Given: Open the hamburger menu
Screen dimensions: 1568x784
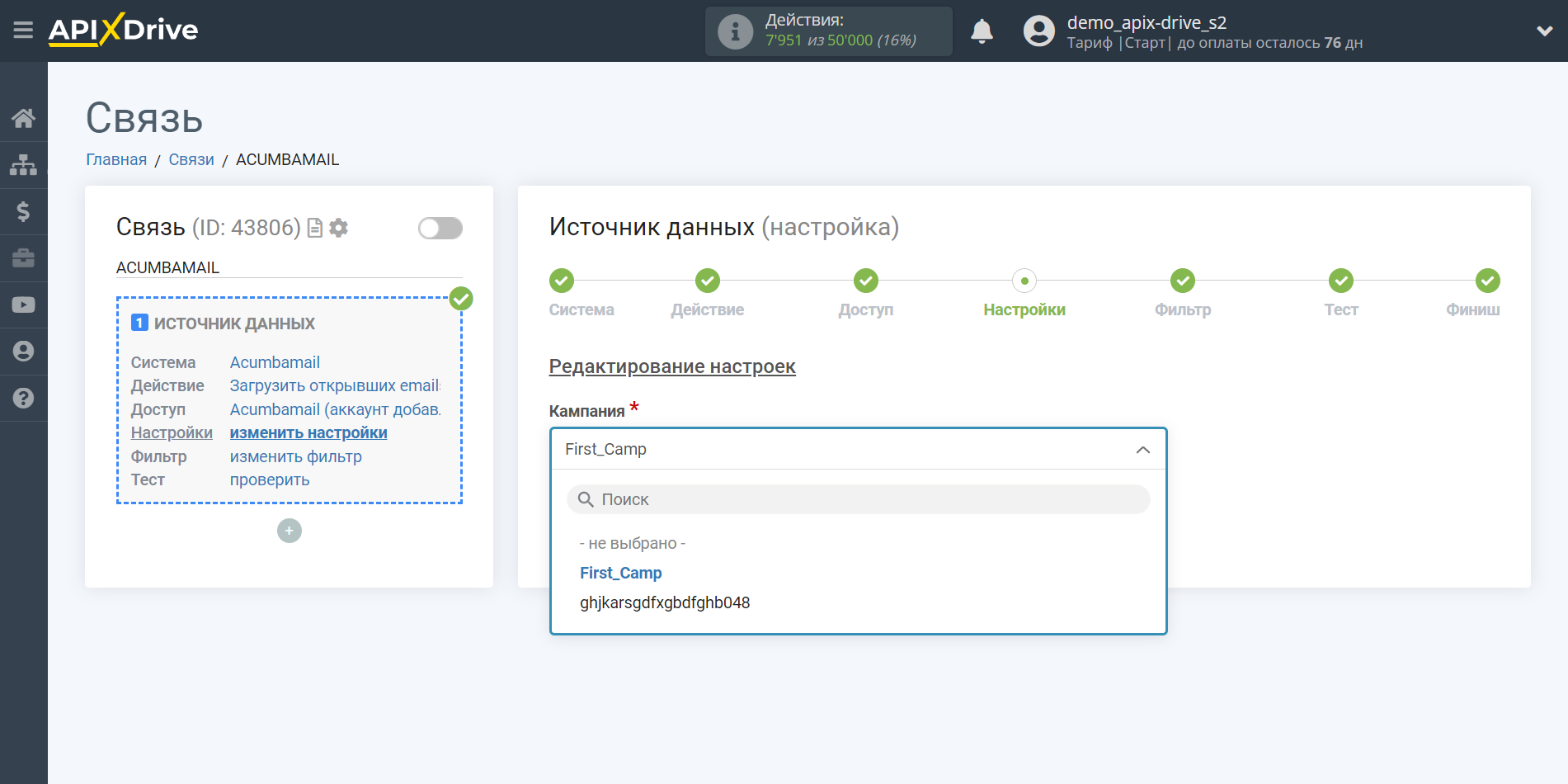Looking at the screenshot, I should [x=23, y=31].
